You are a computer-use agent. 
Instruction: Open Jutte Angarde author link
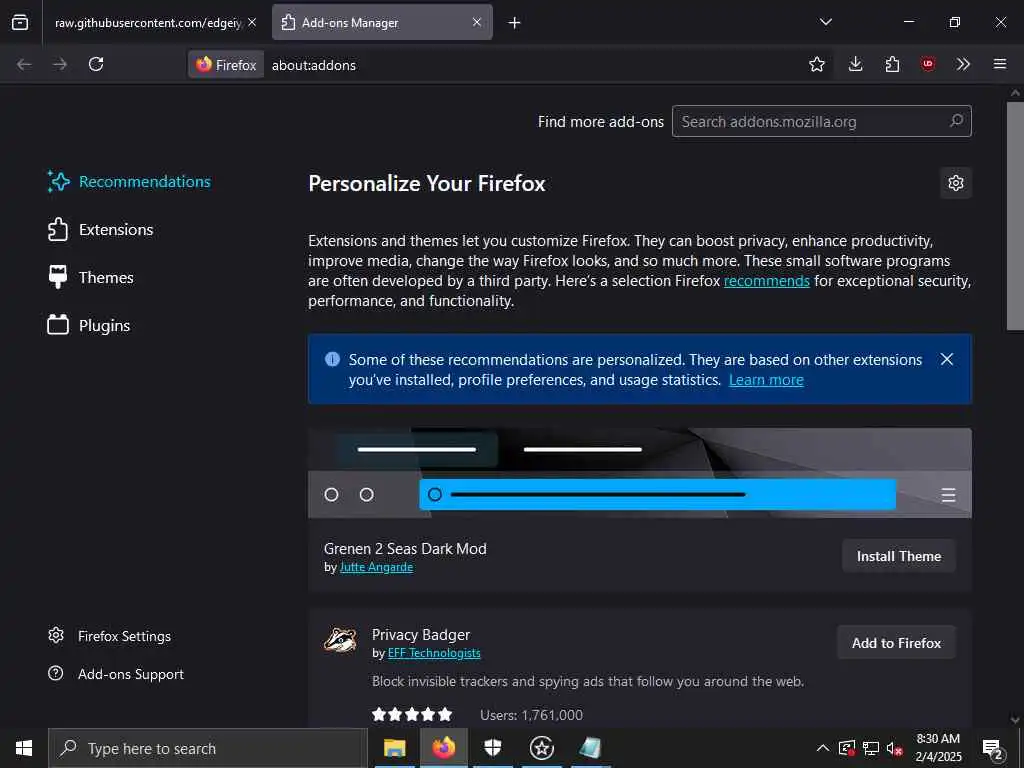point(376,567)
